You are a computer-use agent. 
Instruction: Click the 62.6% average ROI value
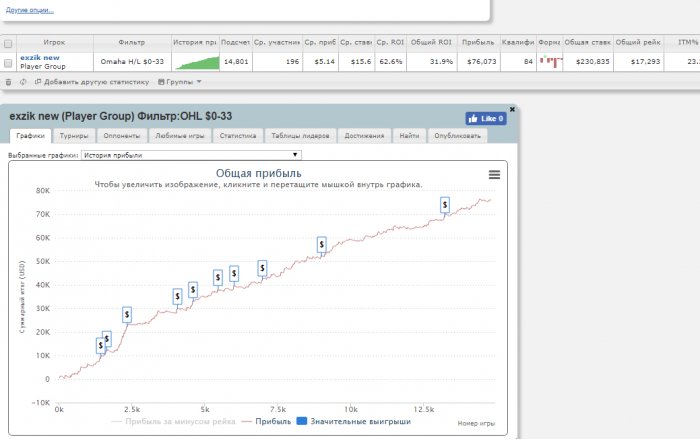[391, 62]
